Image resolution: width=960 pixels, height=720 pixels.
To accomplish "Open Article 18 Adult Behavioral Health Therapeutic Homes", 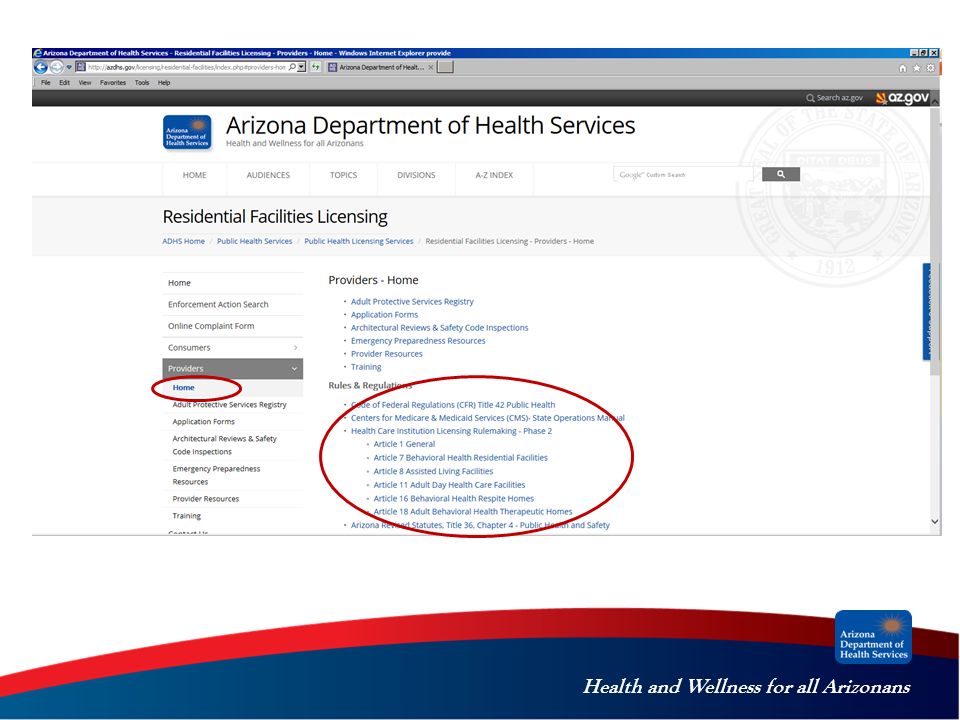I will [473, 512].
